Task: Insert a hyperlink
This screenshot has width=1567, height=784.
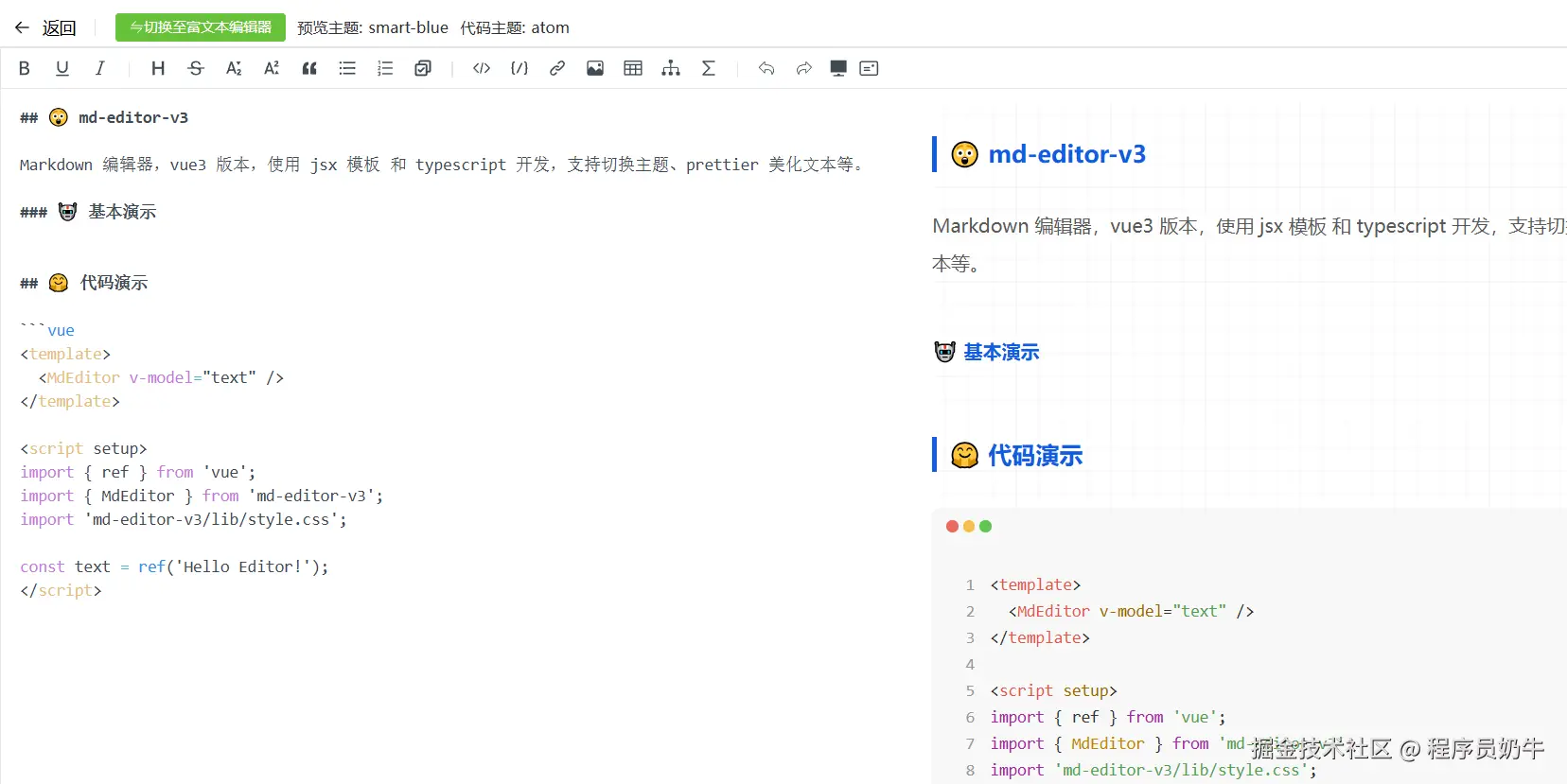Action: [x=557, y=68]
